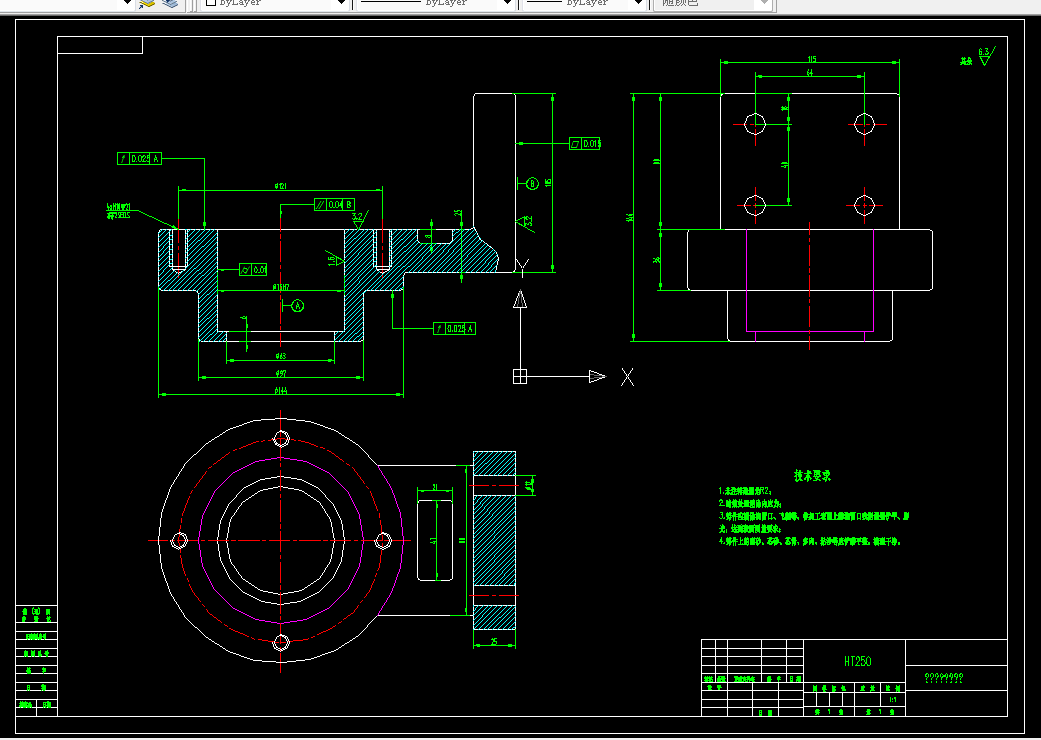Select the top bolt hole in plan view

point(281,439)
